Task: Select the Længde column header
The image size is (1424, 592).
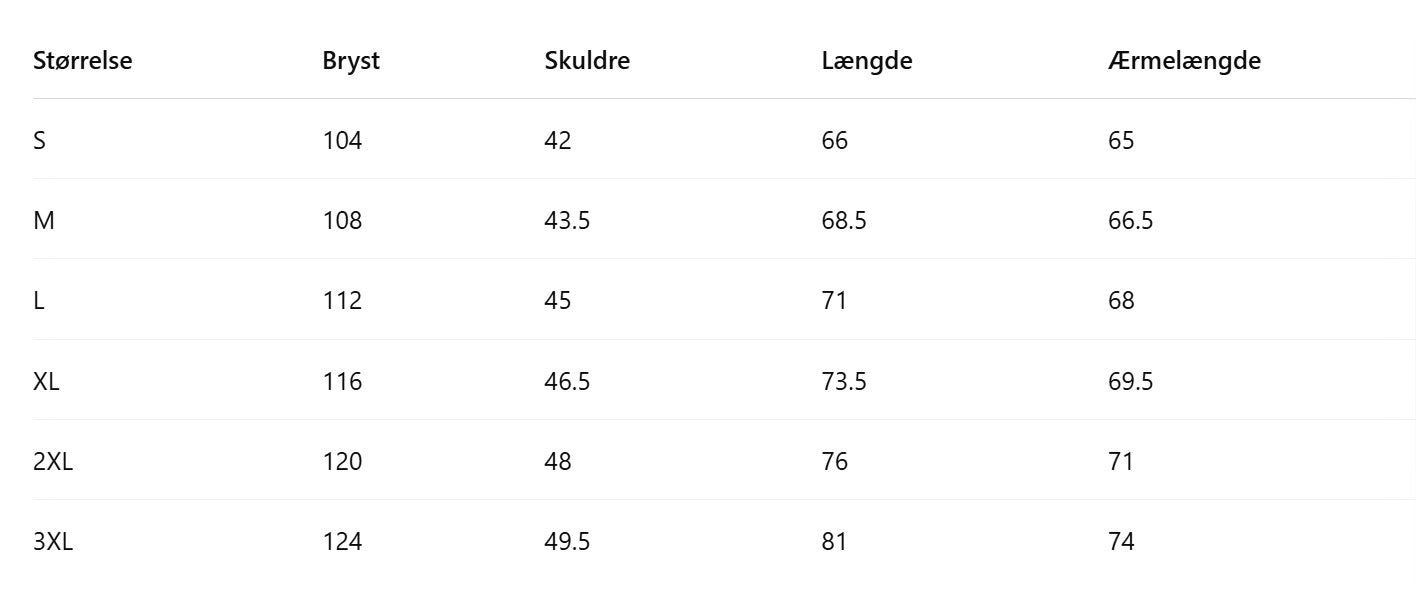Action: (867, 61)
